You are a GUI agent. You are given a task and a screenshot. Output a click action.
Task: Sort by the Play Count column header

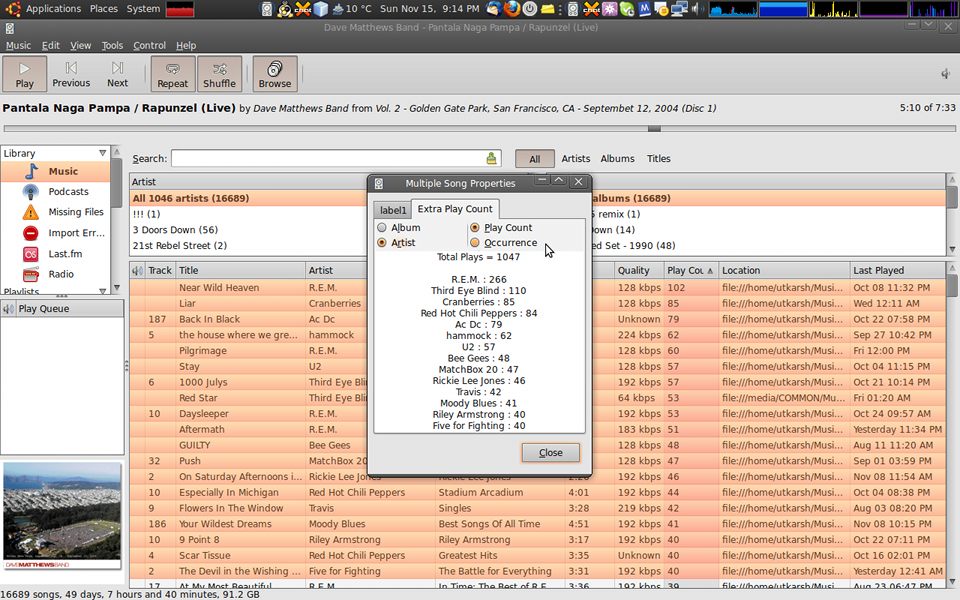tap(691, 270)
